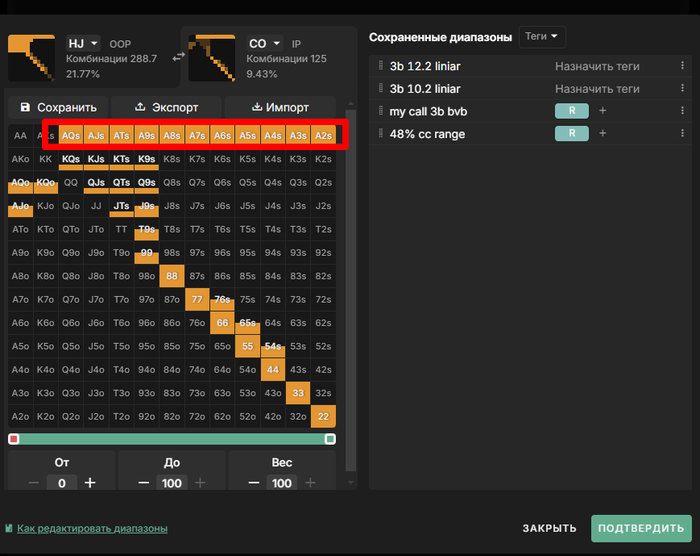
Task: Click R tag on my call 3b bvb
Action: tap(572, 111)
